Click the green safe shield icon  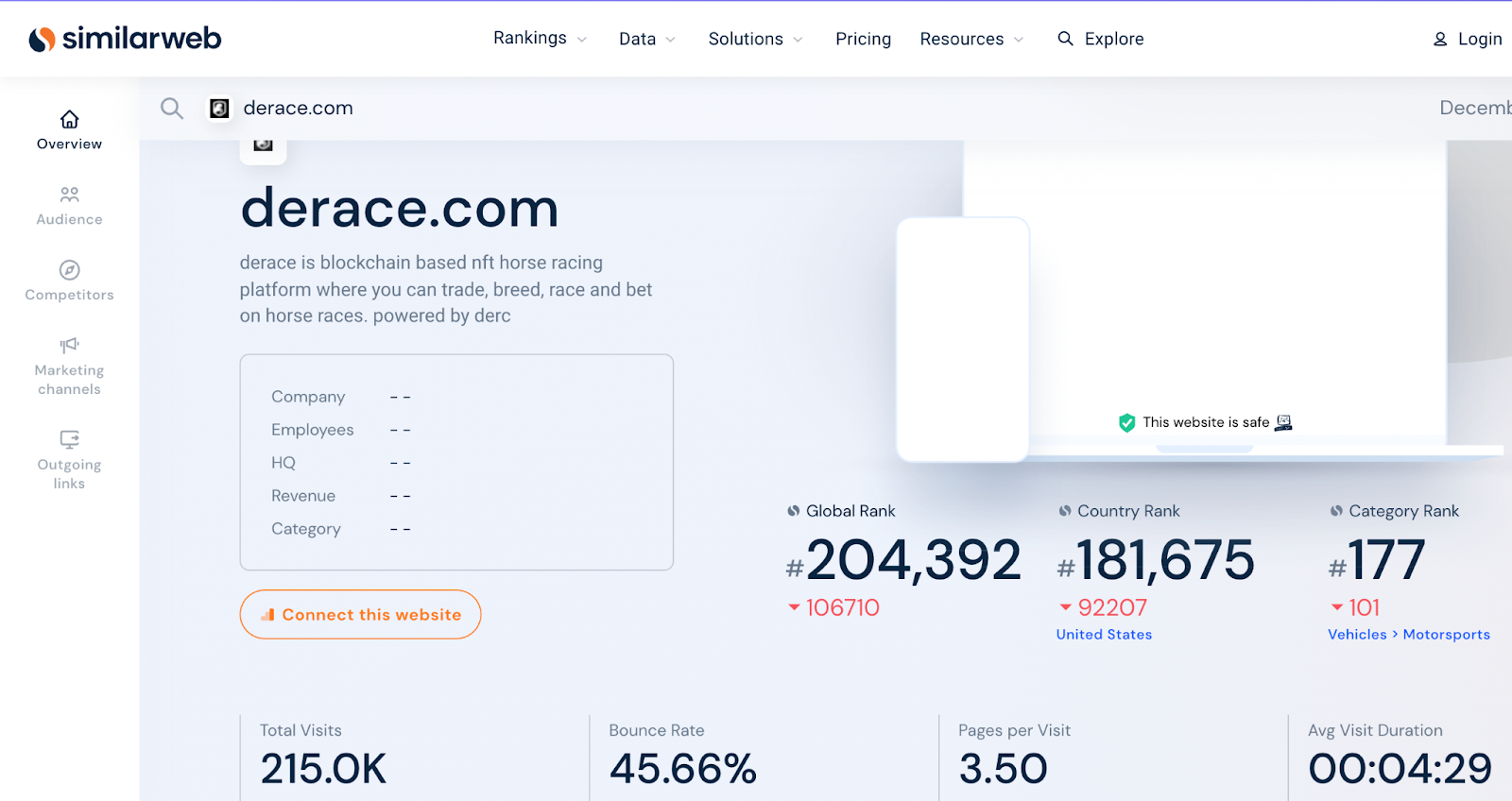(1126, 422)
